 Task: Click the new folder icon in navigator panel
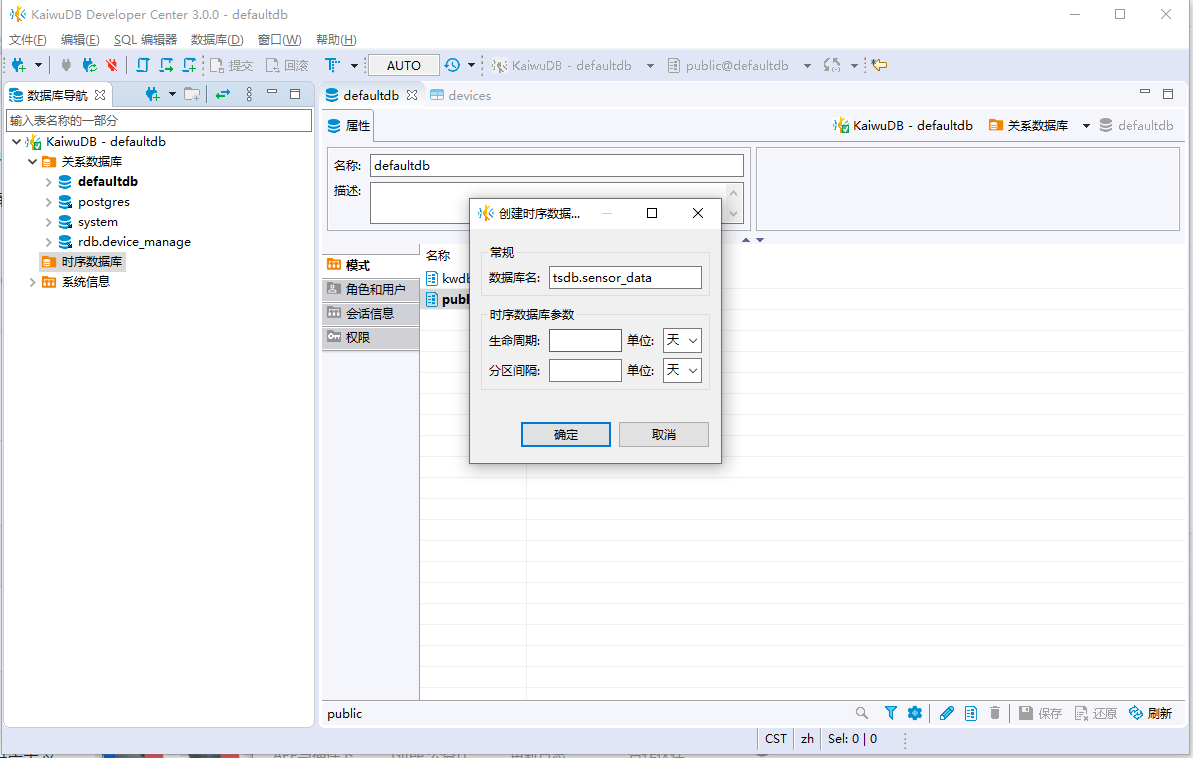coord(192,94)
